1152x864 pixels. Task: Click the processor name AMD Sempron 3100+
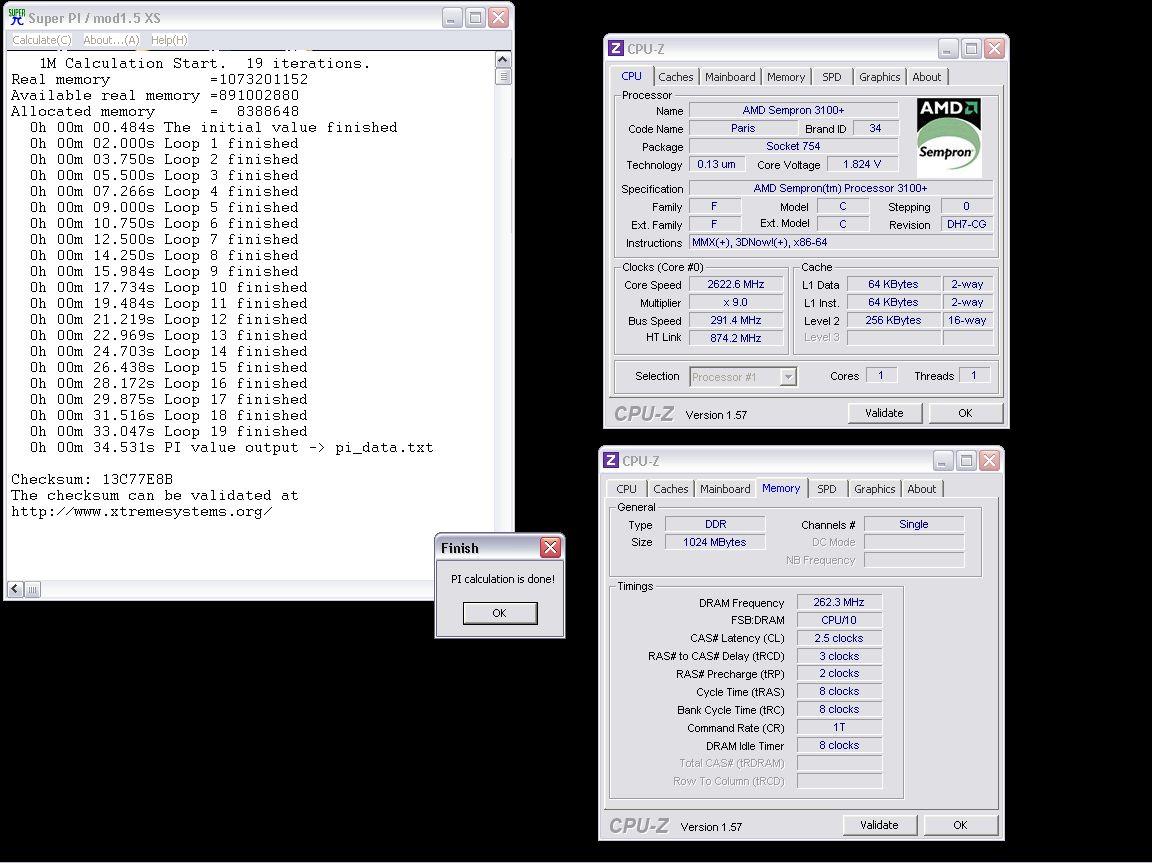793,110
